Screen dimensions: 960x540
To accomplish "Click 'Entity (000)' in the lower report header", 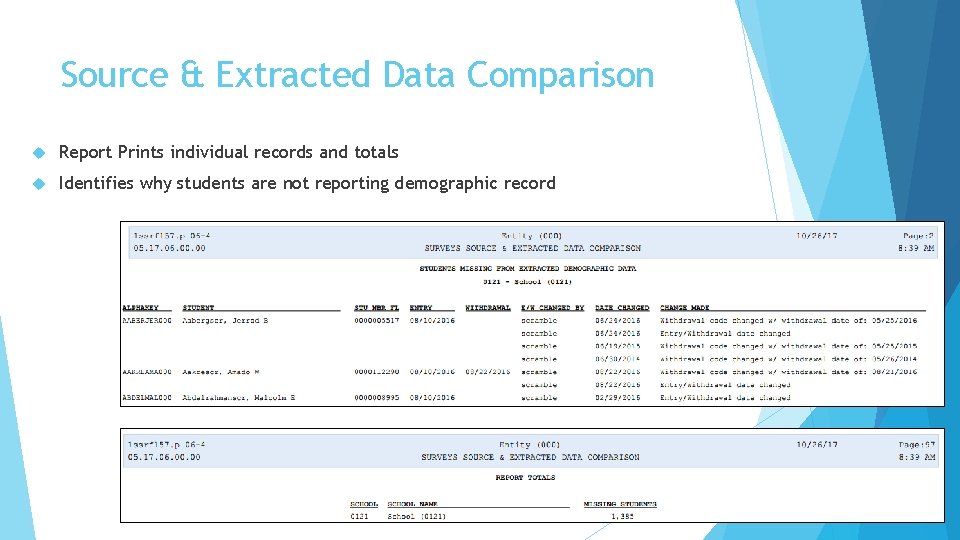I will 530,444.
